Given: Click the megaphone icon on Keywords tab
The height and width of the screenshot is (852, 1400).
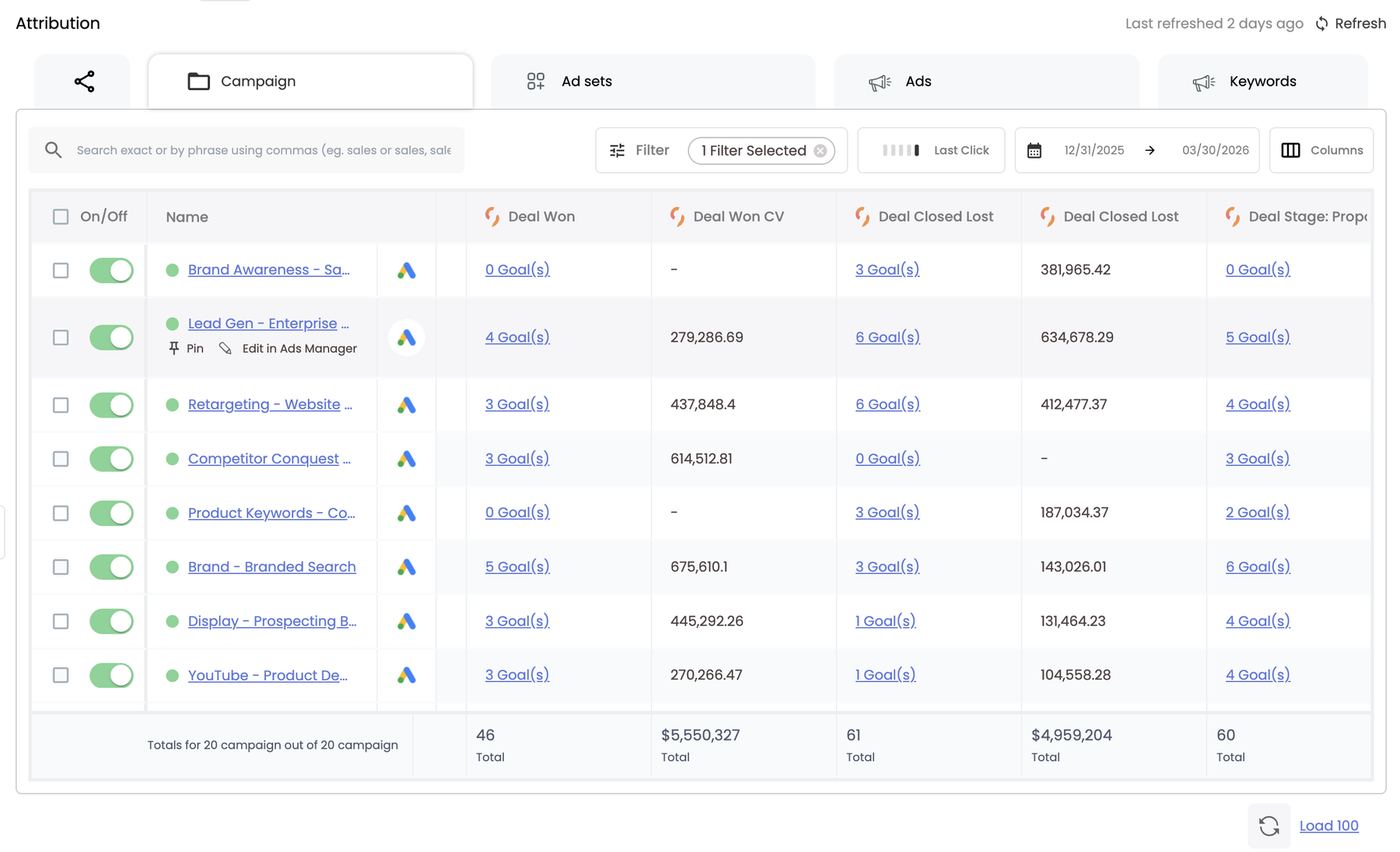Looking at the screenshot, I should 1204,82.
